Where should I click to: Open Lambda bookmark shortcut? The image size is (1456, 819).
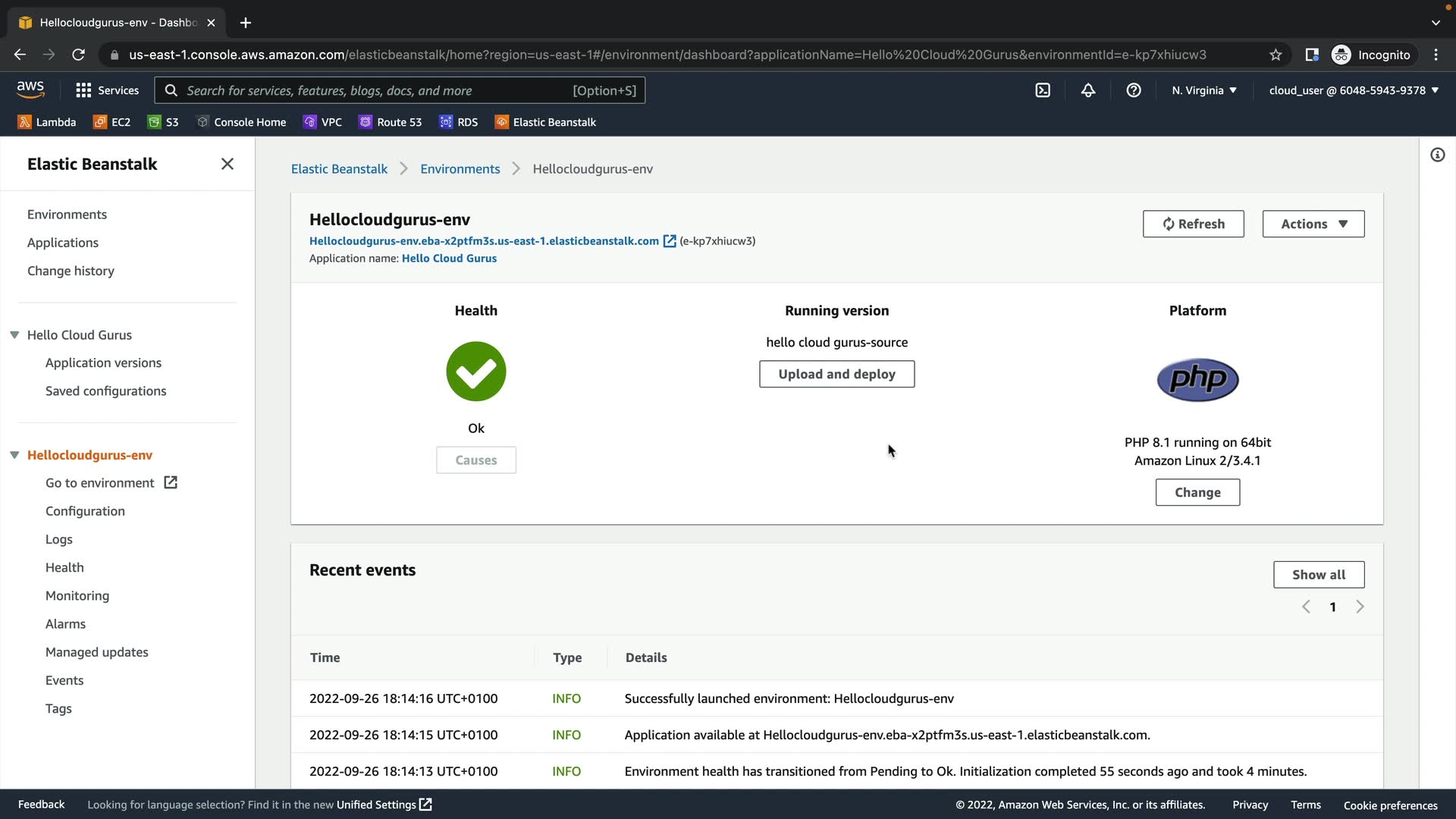pyautogui.click(x=47, y=122)
